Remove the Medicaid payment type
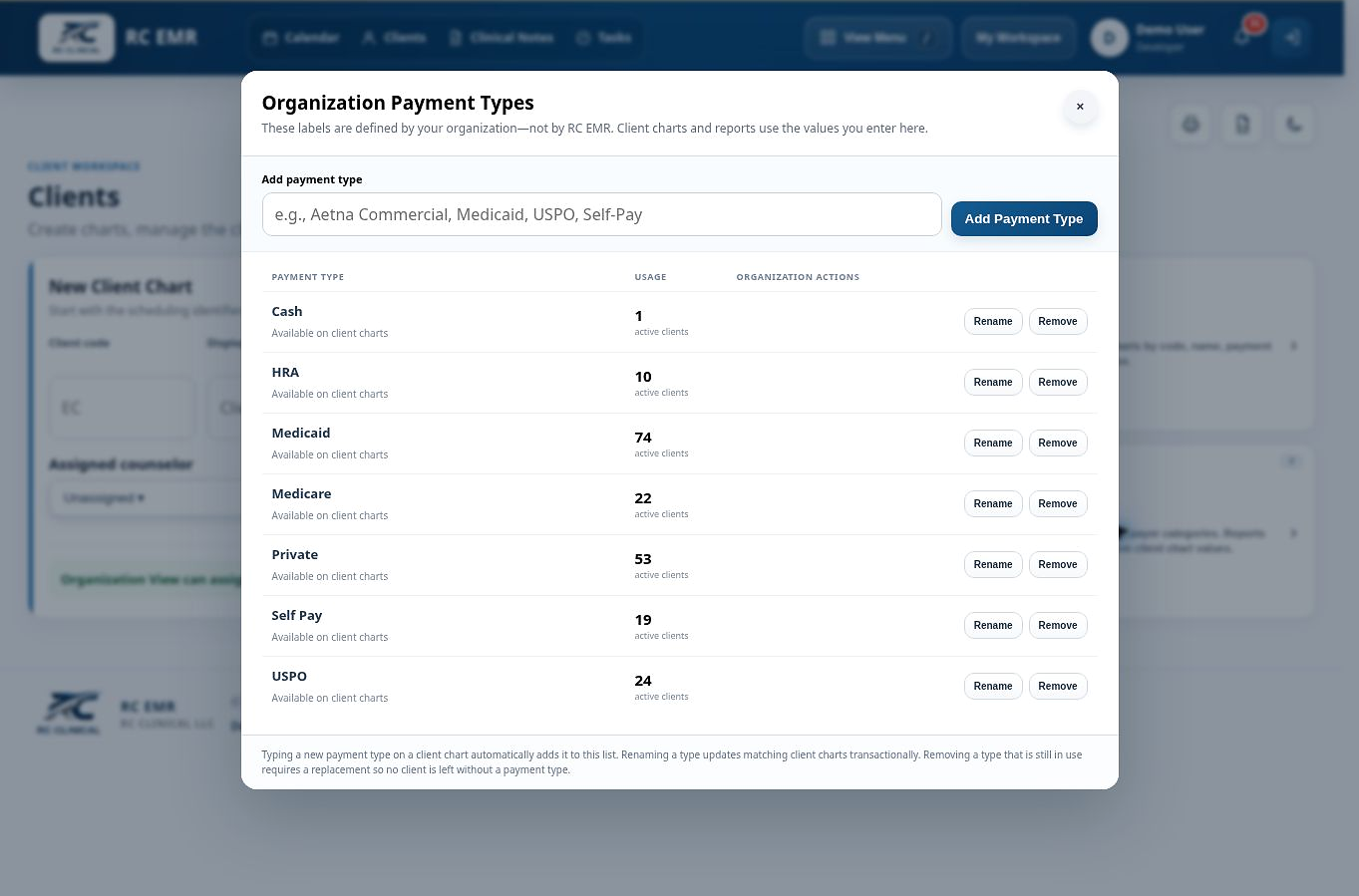This screenshot has width=1359, height=896. tap(1058, 444)
